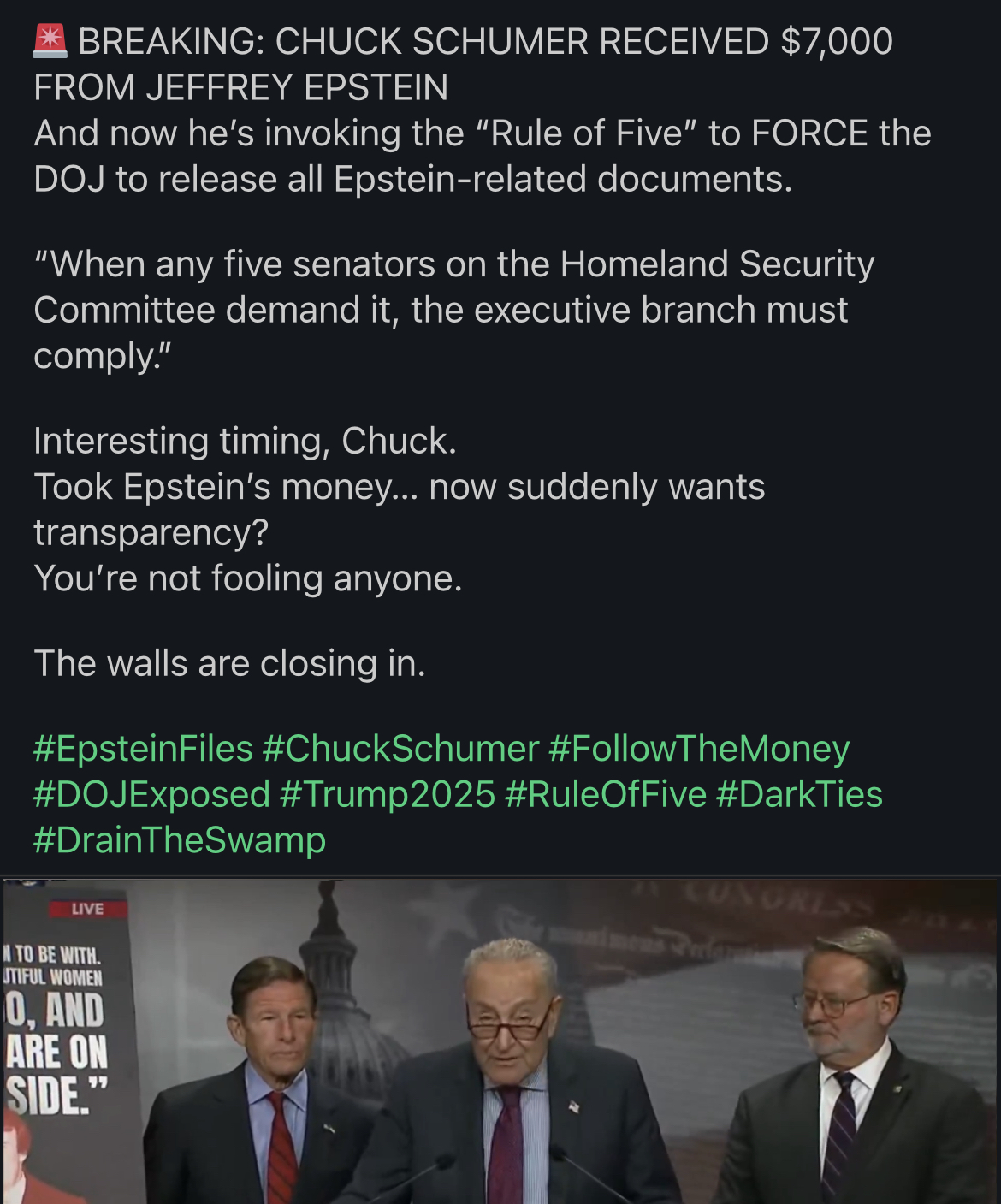Image resolution: width=1001 pixels, height=1204 pixels.
Task: Click the red siren emoji icon
Action: 50,41
